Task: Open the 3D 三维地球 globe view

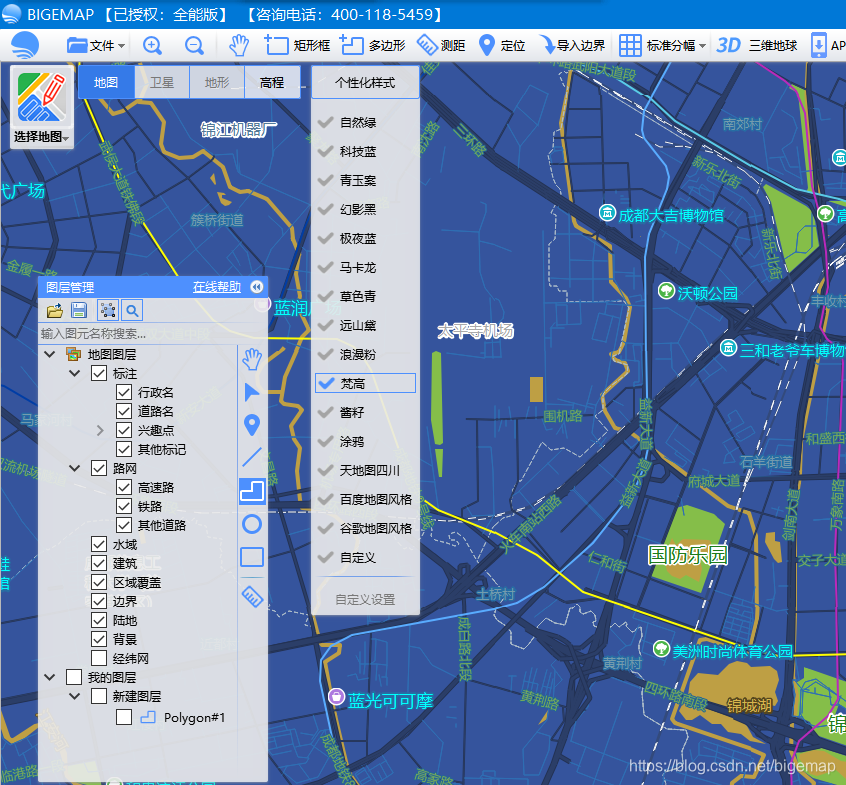Action: point(756,45)
